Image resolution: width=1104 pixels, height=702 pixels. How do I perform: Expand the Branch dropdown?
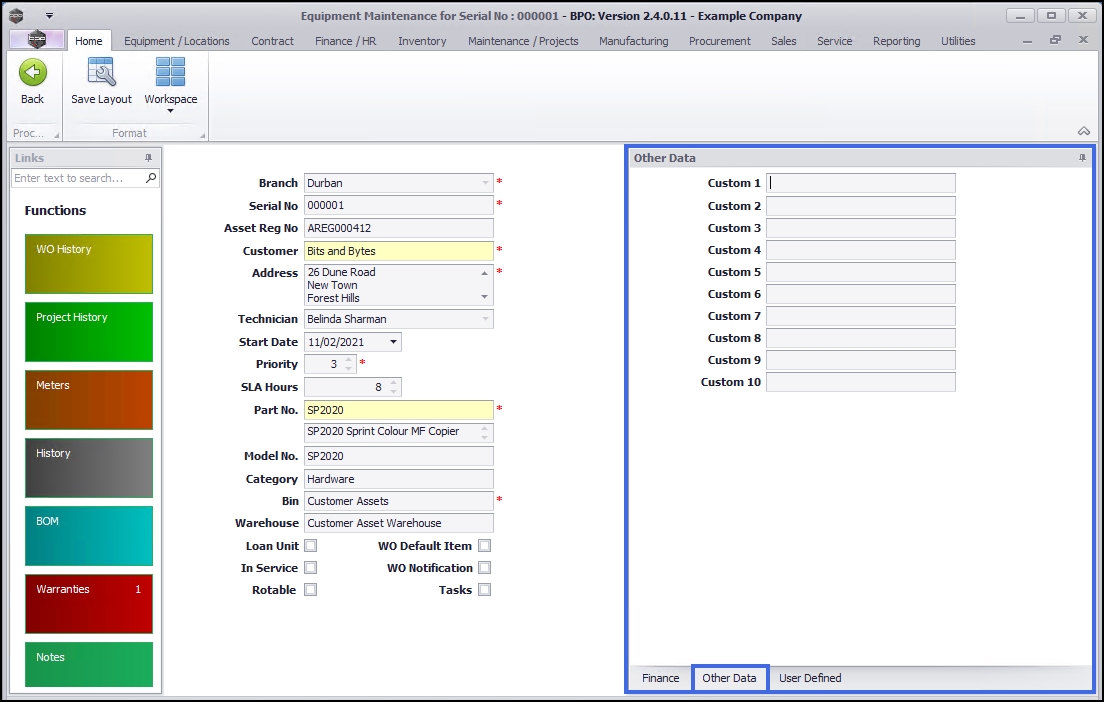point(486,183)
